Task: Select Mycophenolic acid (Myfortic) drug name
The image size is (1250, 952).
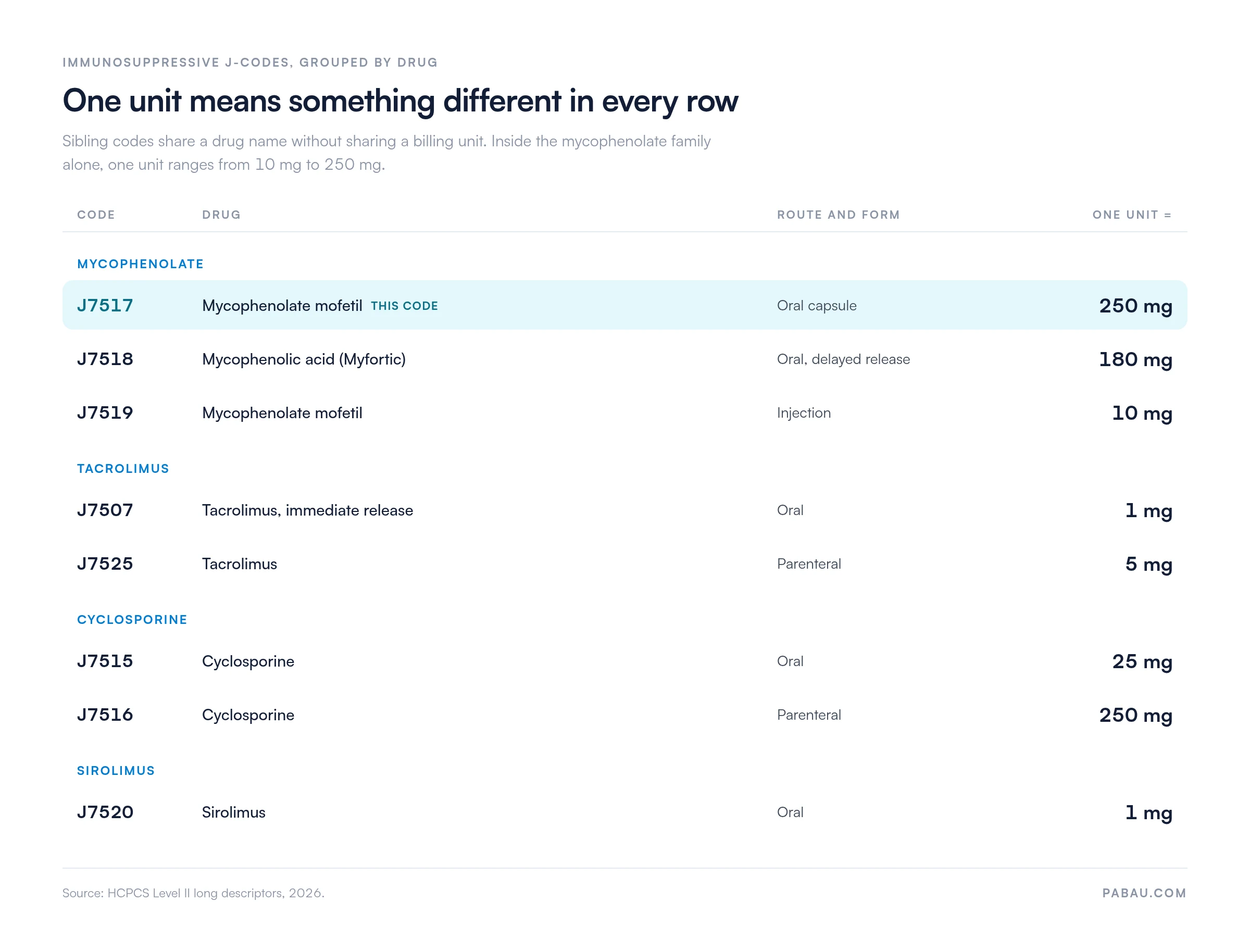Action: pyautogui.click(x=304, y=359)
